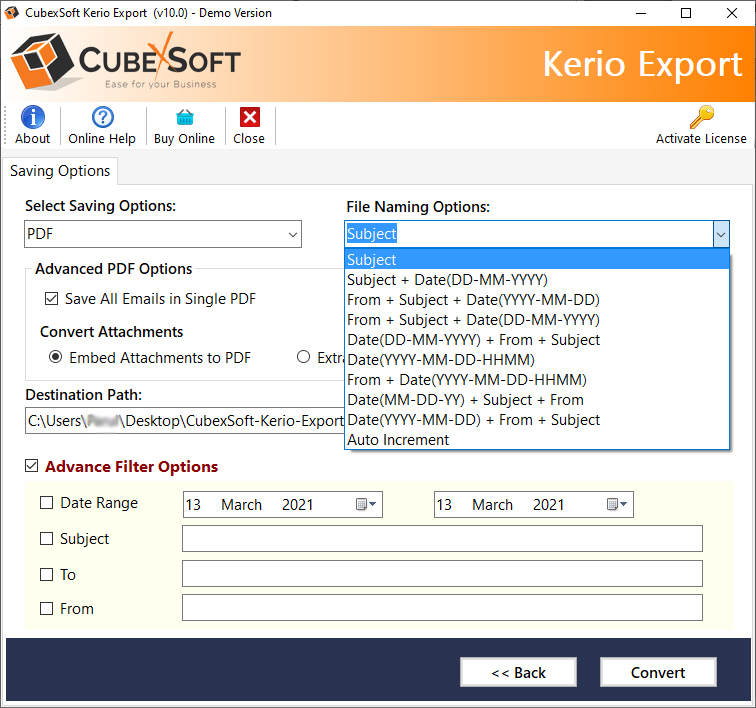Click the Activate License key icon
The image size is (756, 708).
[x=702, y=117]
